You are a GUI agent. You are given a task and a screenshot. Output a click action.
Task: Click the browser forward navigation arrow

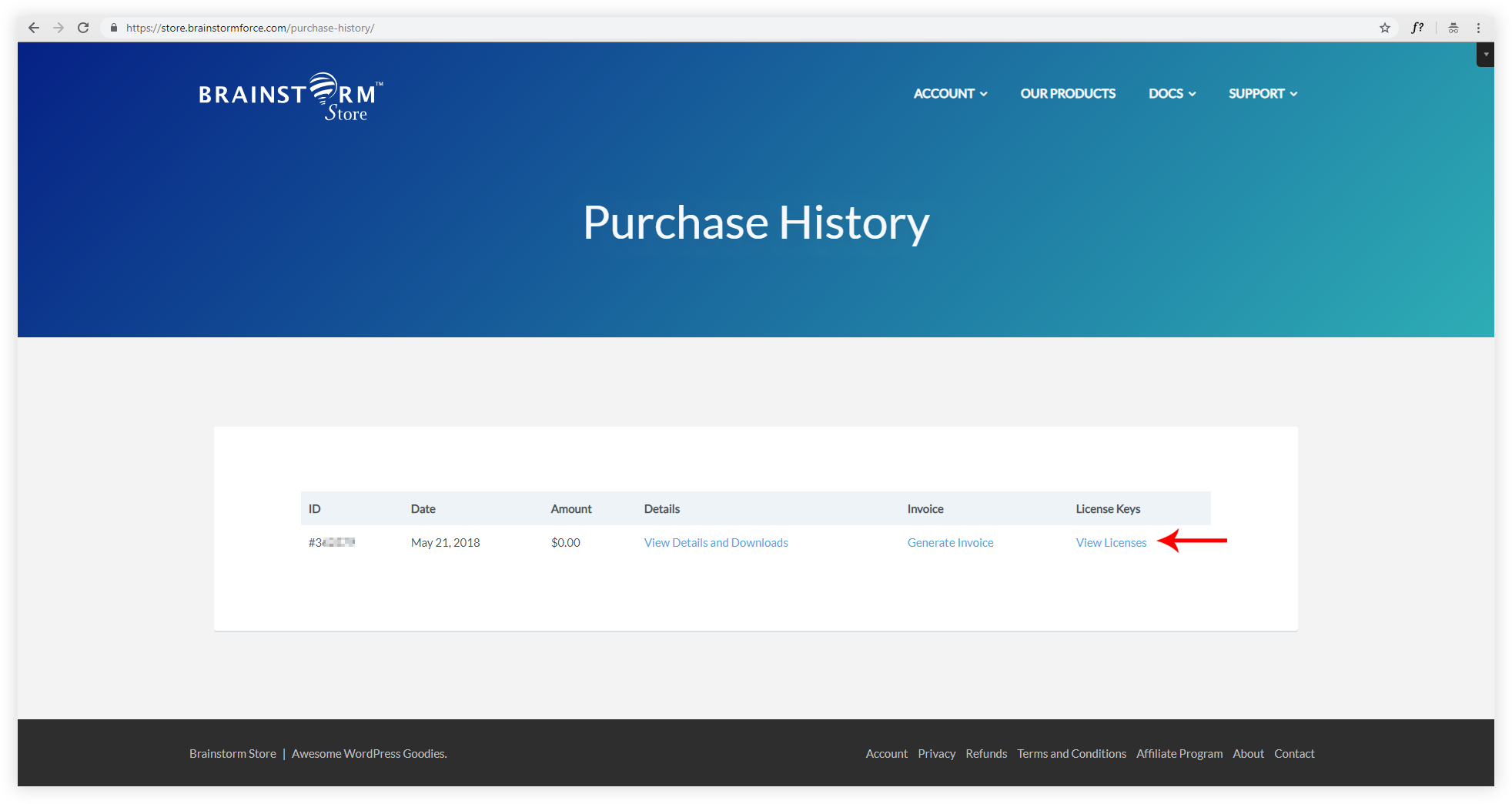tap(59, 28)
